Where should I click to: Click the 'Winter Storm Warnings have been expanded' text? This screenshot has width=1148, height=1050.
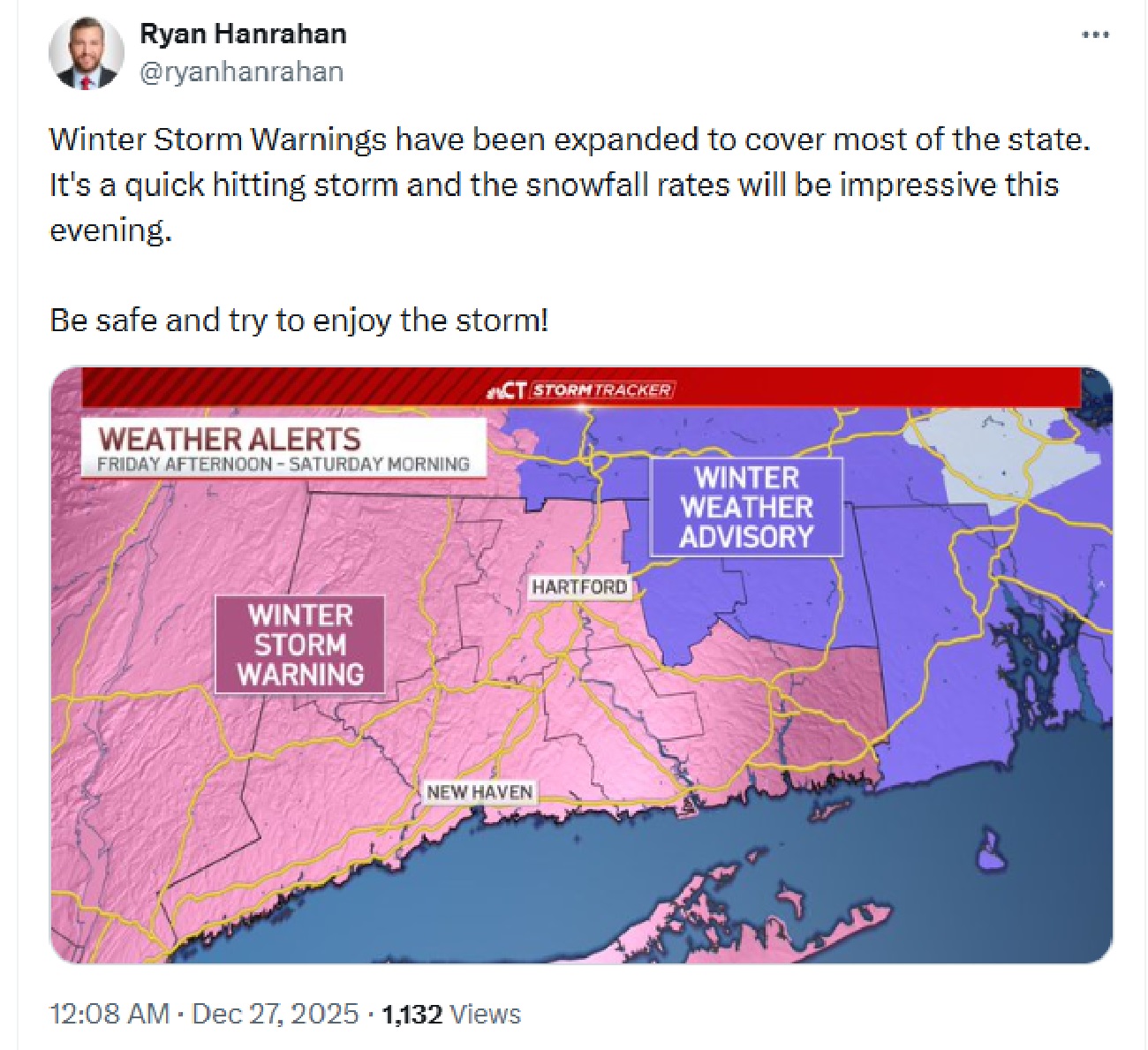tap(570, 140)
